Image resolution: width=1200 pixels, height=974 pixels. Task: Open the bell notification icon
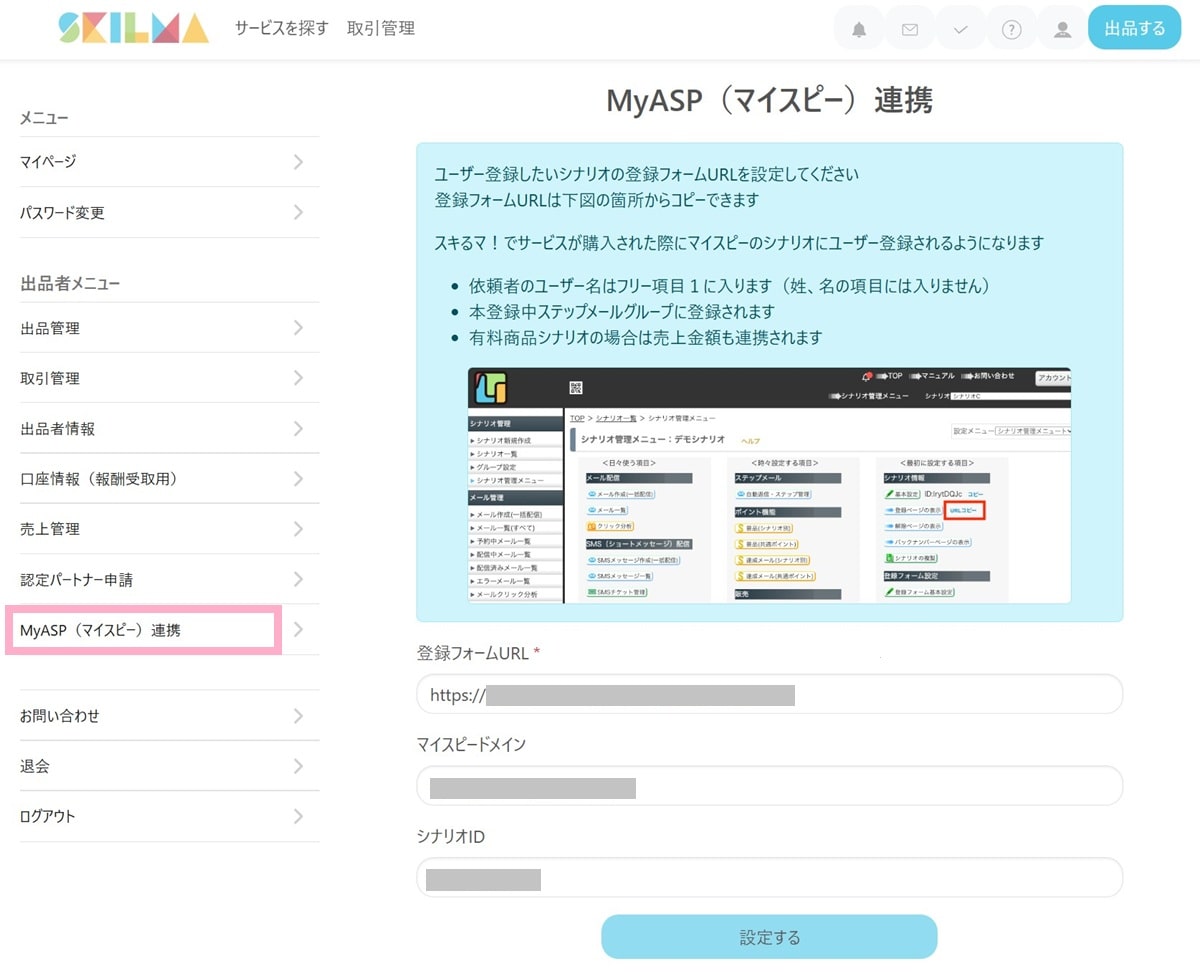(858, 28)
